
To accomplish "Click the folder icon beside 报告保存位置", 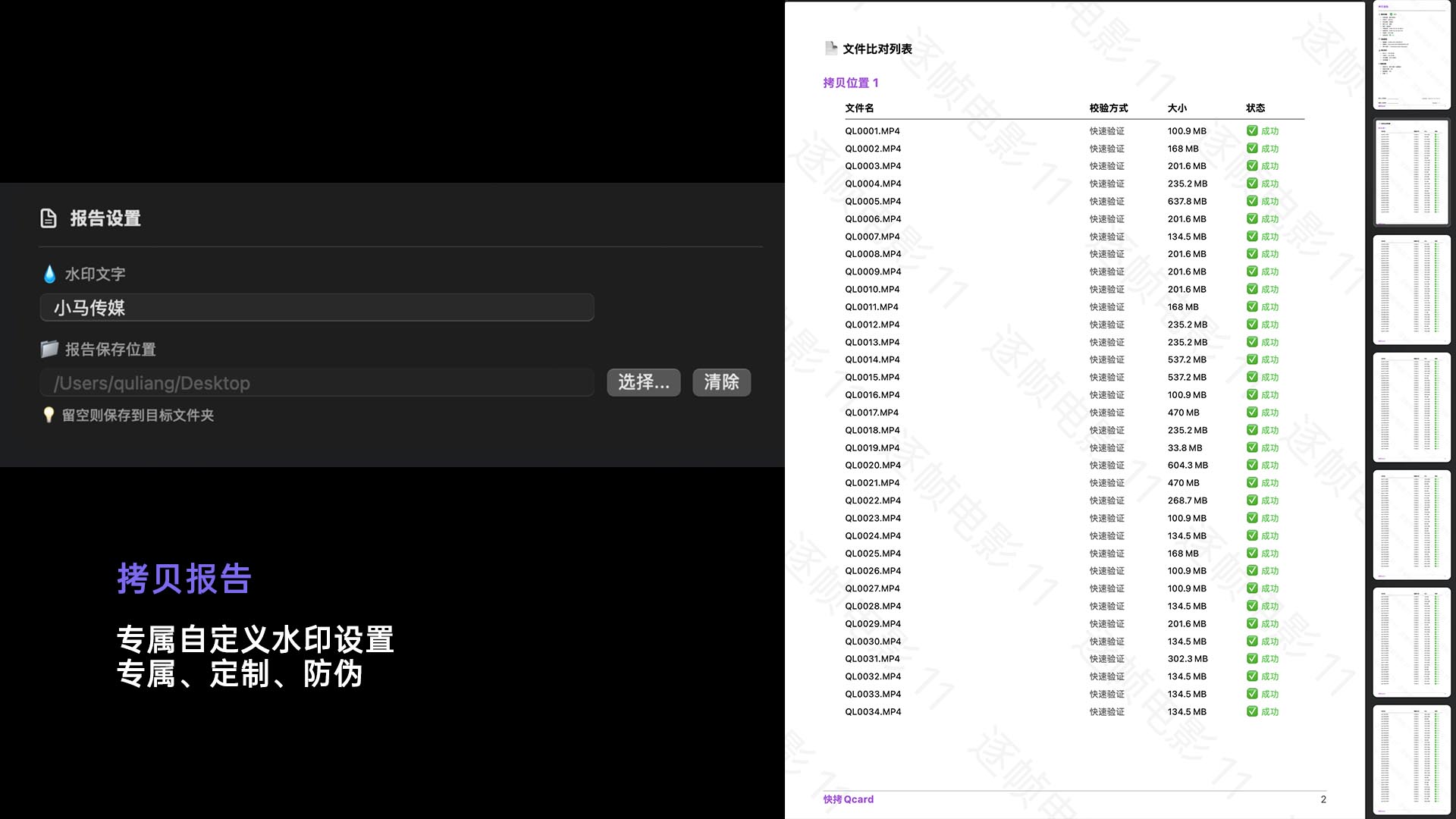I will coord(49,349).
